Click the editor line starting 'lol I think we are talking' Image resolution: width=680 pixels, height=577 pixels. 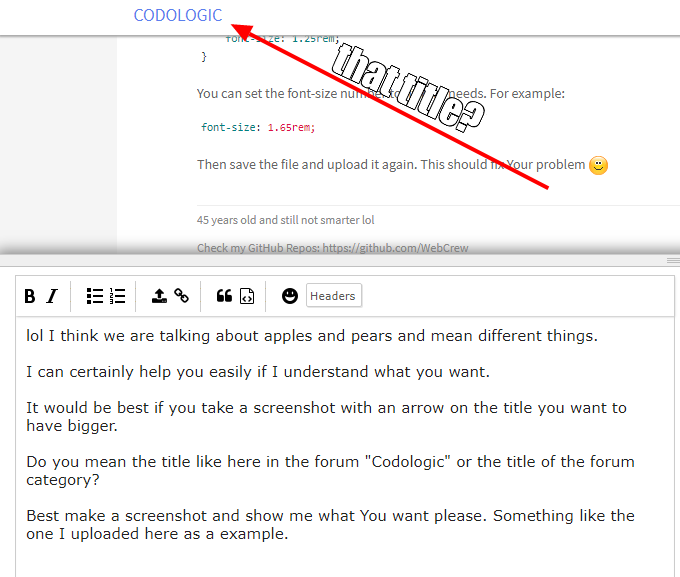pyautogui.click(x=312, y=336)
